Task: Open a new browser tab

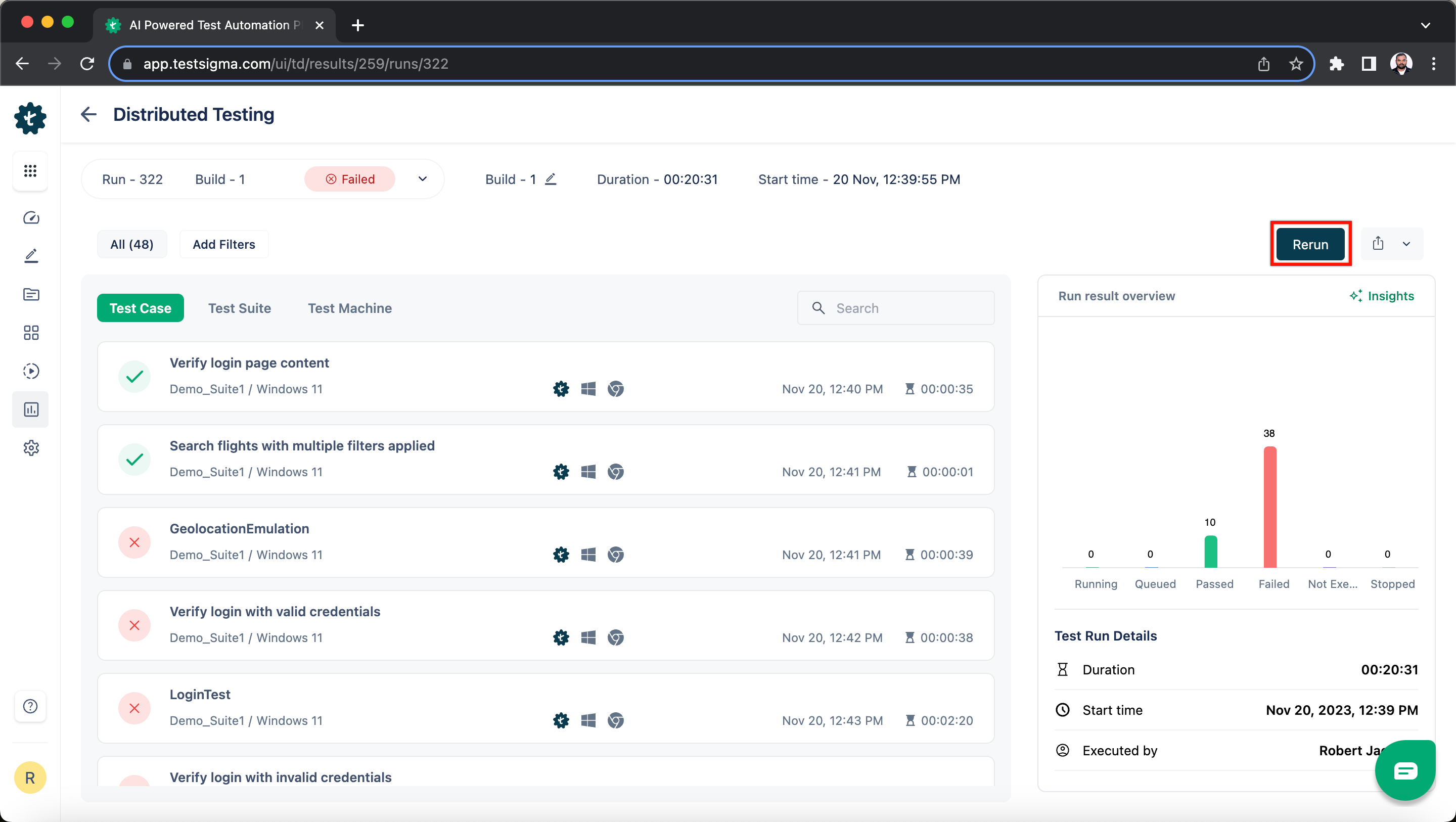Action: [x=357, y=25]
